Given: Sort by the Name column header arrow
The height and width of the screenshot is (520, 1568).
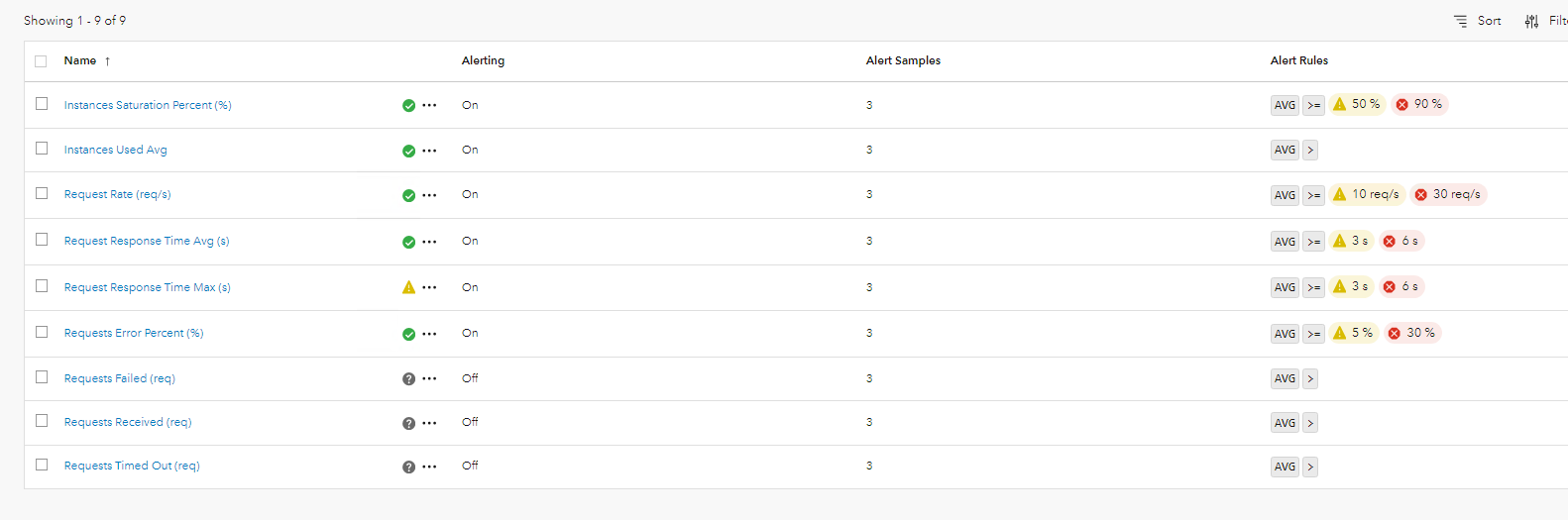Looking at the screenshot, I should click(107, 61).
